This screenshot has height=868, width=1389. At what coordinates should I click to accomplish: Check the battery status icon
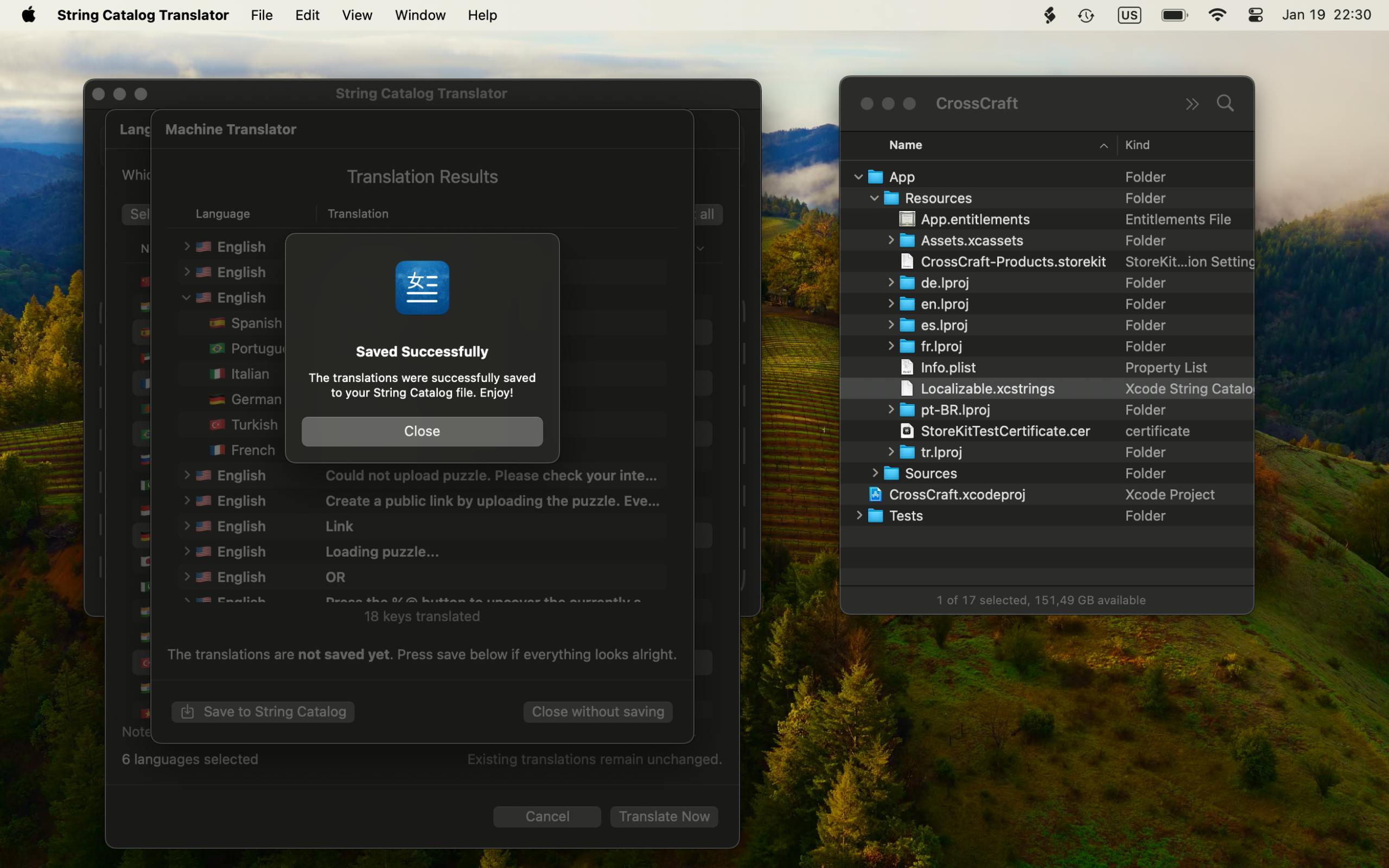(1174, 15)
